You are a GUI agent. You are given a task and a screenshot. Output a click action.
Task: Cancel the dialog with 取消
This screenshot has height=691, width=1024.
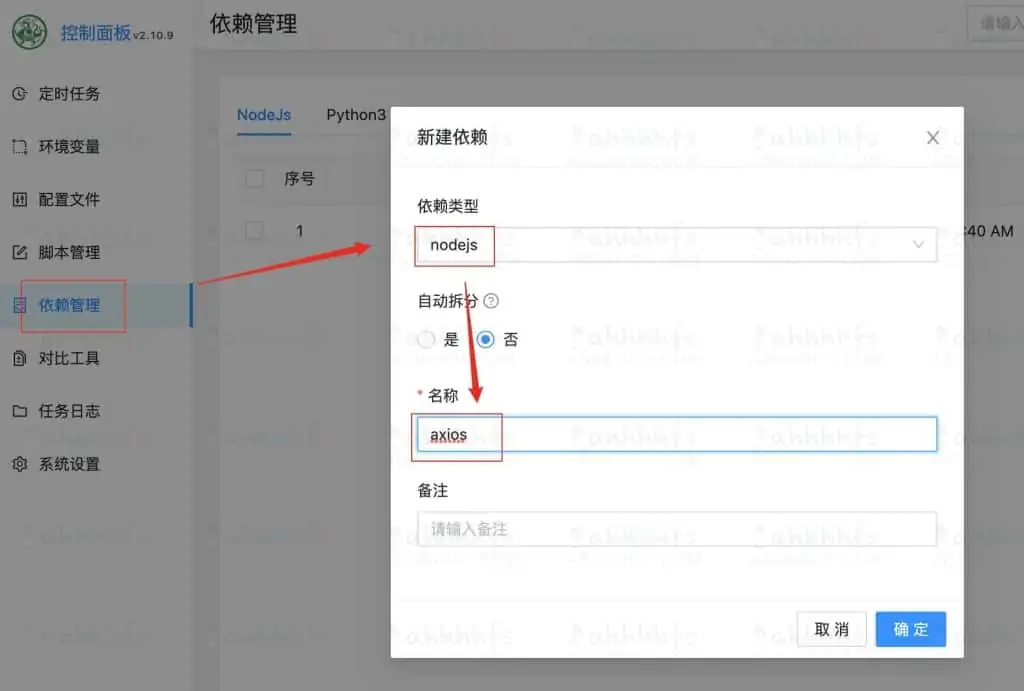[x=831, y=629]
